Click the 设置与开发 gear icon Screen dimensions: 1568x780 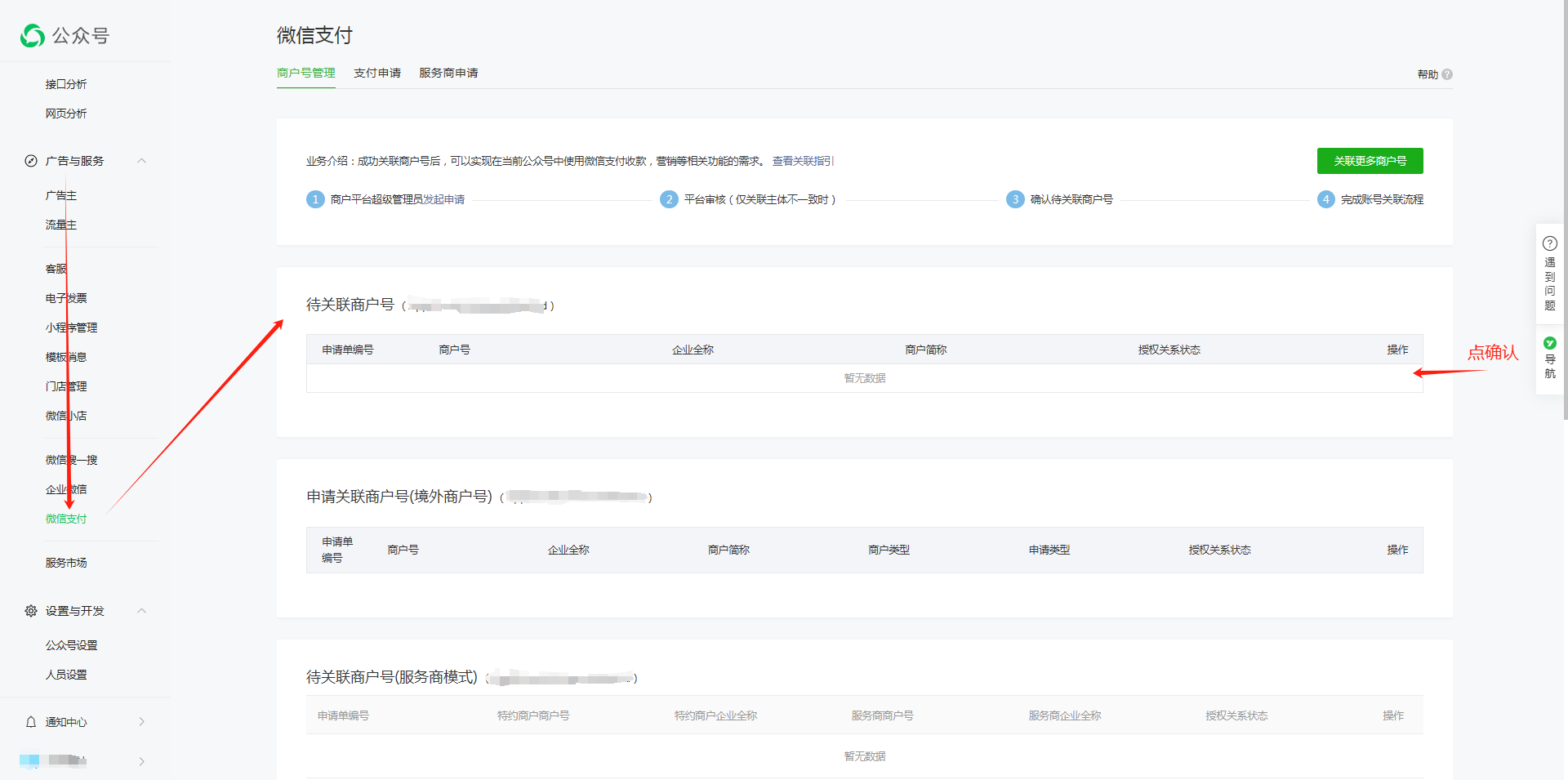tap(31, 611)
